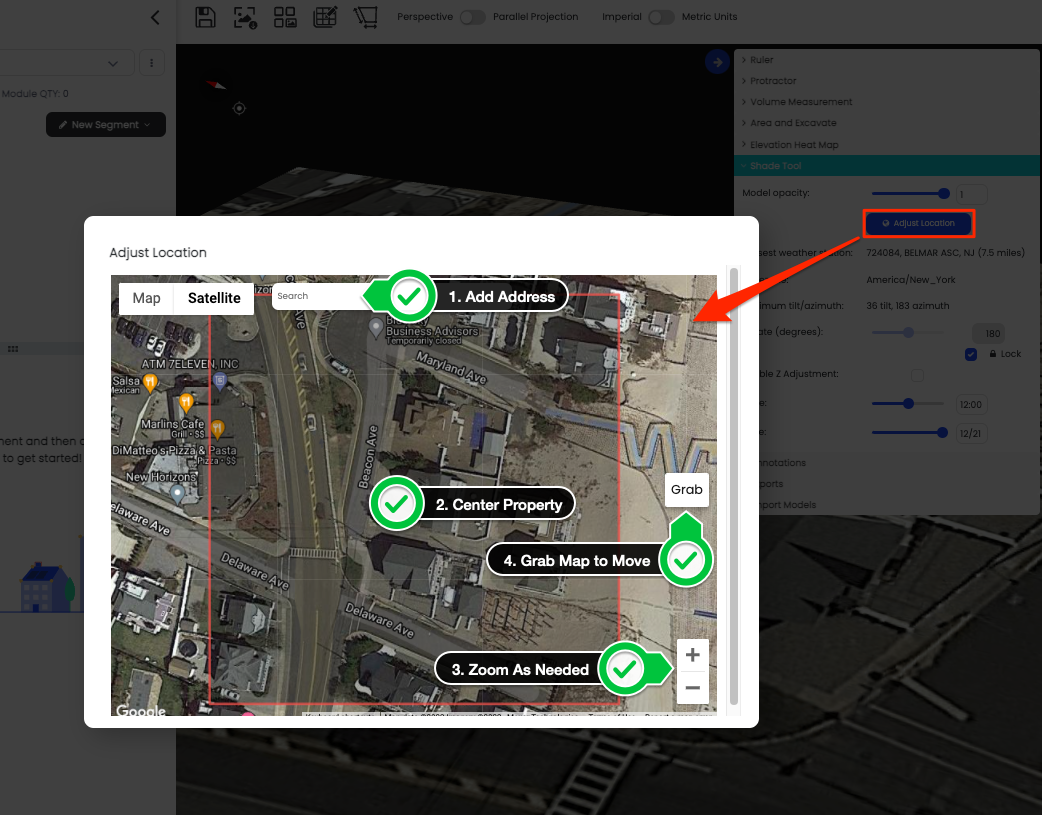Click the Marlins Cafe restaurant pin
Viewport: 1042px width, 815px height.
tap(186, 402)
